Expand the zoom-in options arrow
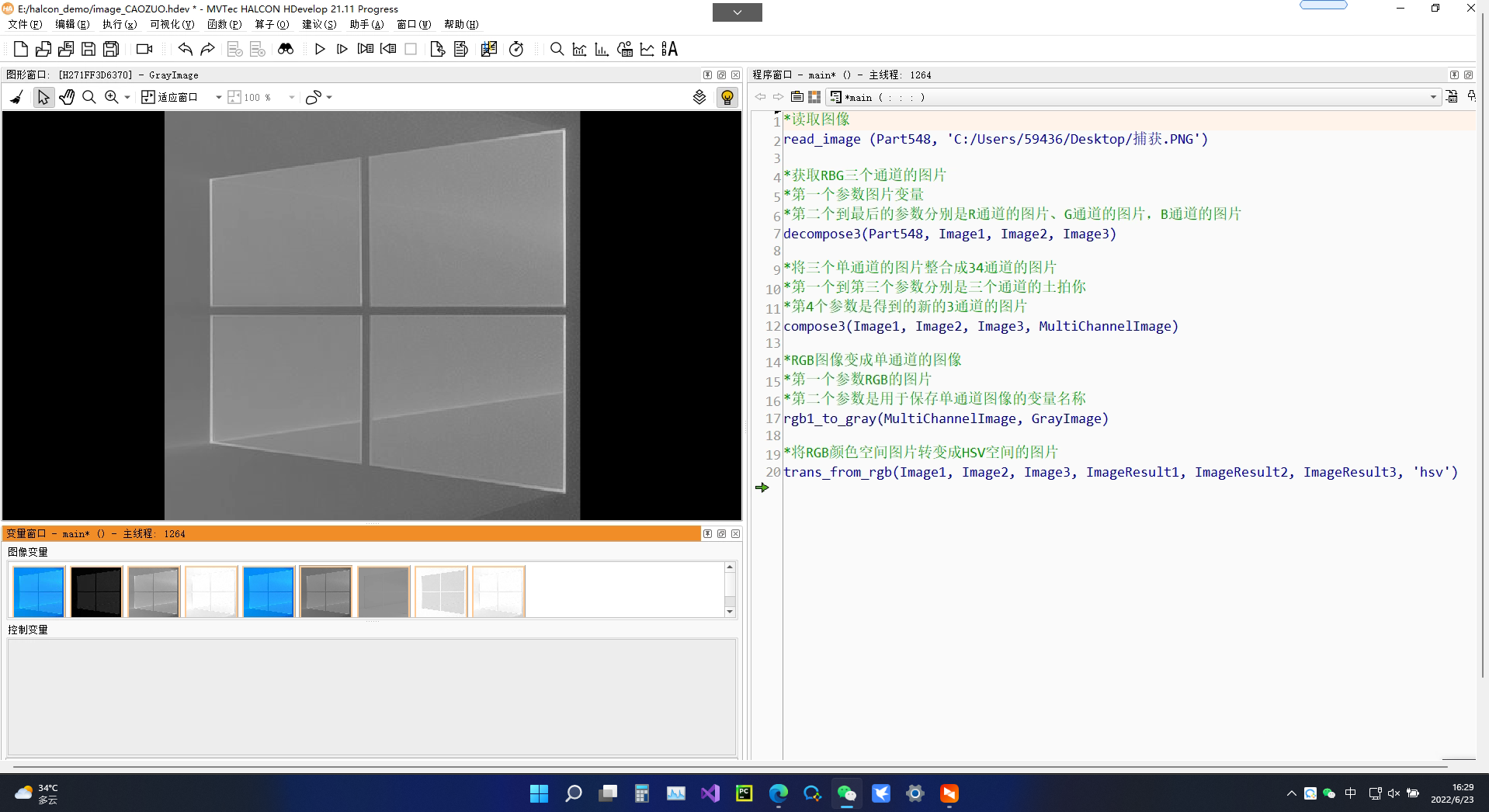1489x812 pixels. click(127, 98)
